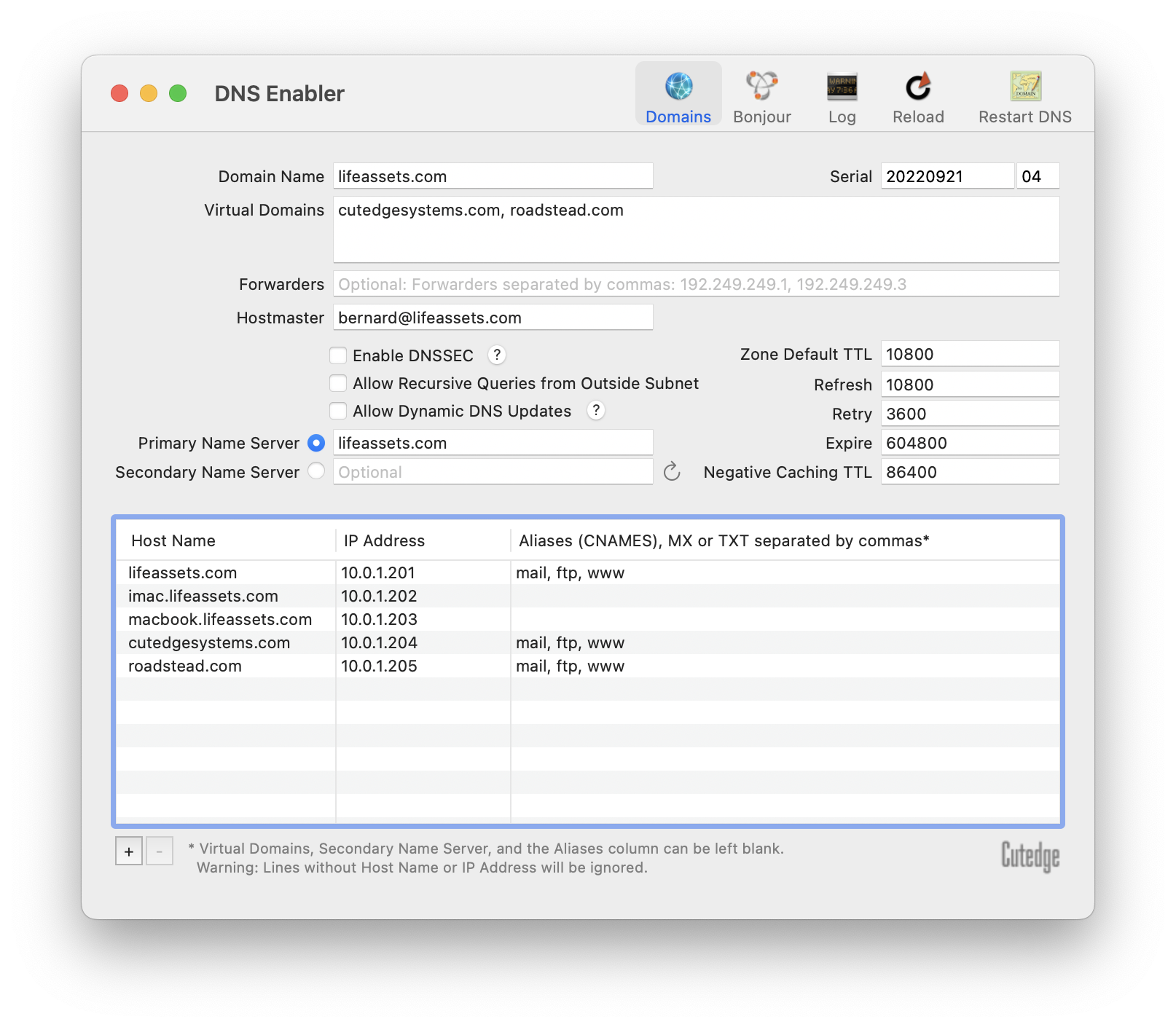Open help for Allow Dynamic DNS Updates
This screenshot has height=1027, width=1176.
tap(596, 411)
